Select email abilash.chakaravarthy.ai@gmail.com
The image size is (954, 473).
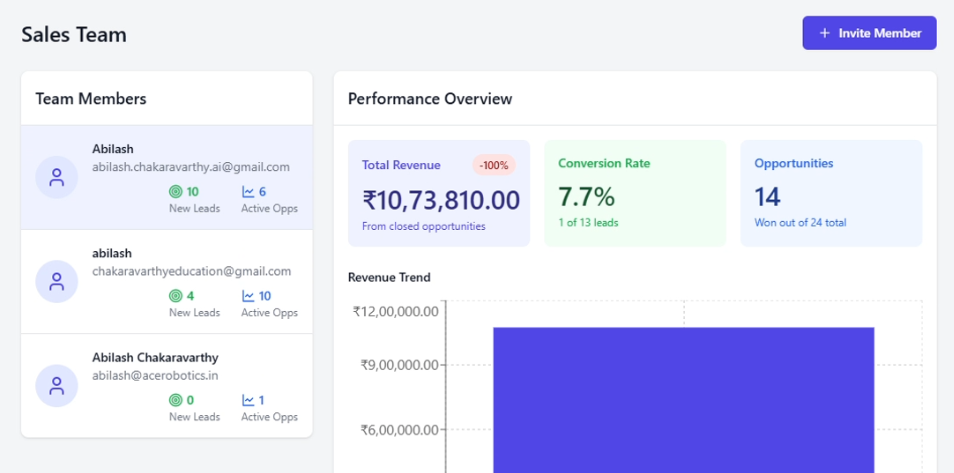[191, 167]
